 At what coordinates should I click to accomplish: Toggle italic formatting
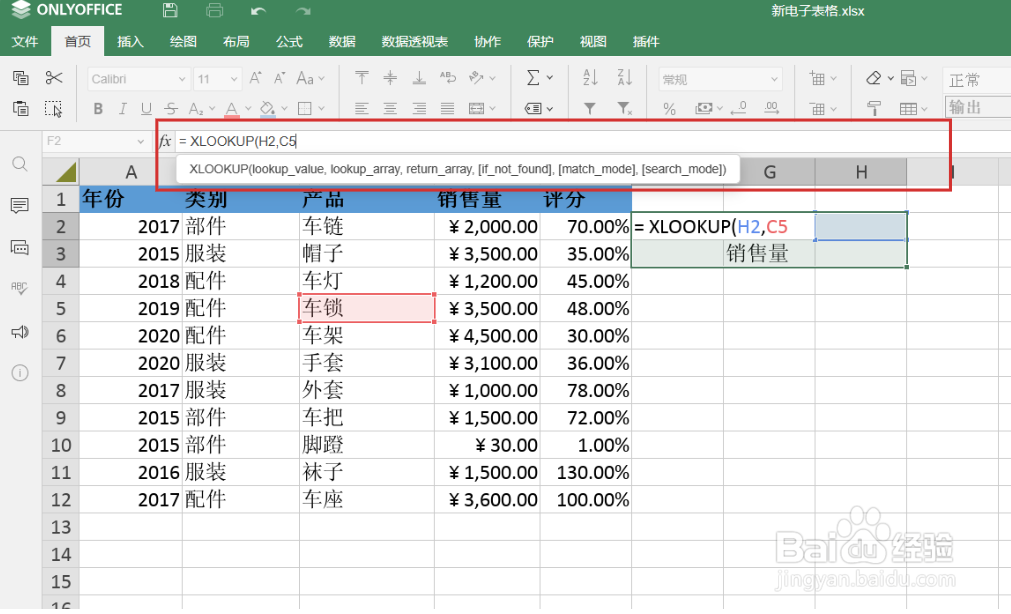[122, 108]
